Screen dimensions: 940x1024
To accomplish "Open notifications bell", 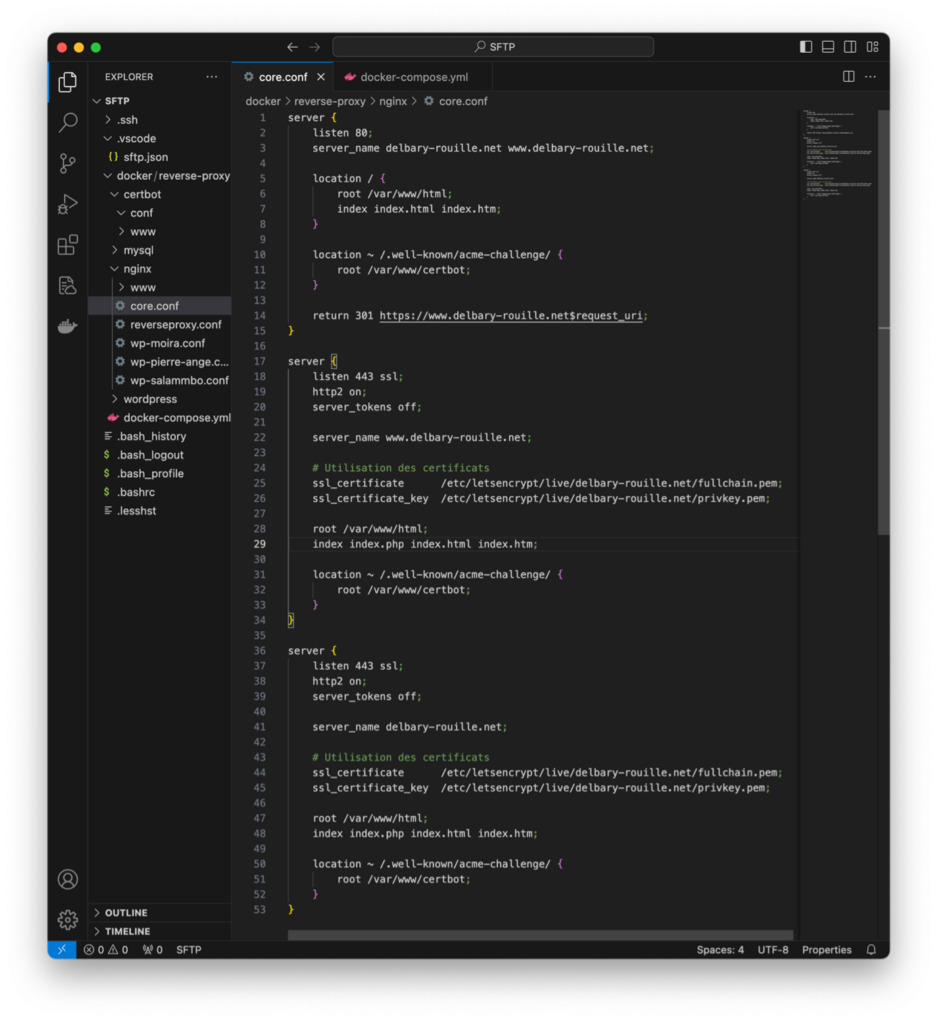I will click(x=871, y=950).
